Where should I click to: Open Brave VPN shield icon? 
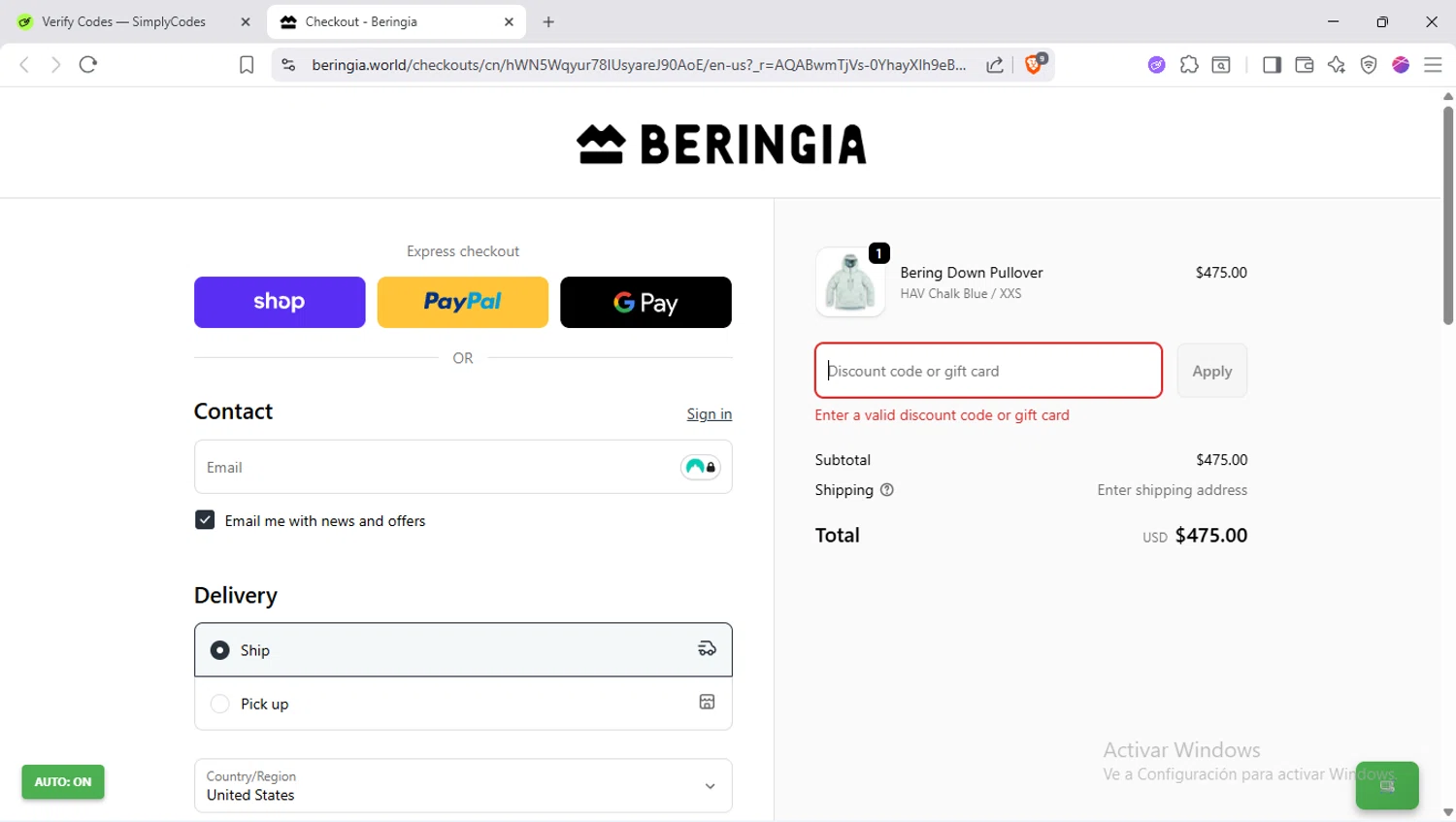coord(1369,65)
